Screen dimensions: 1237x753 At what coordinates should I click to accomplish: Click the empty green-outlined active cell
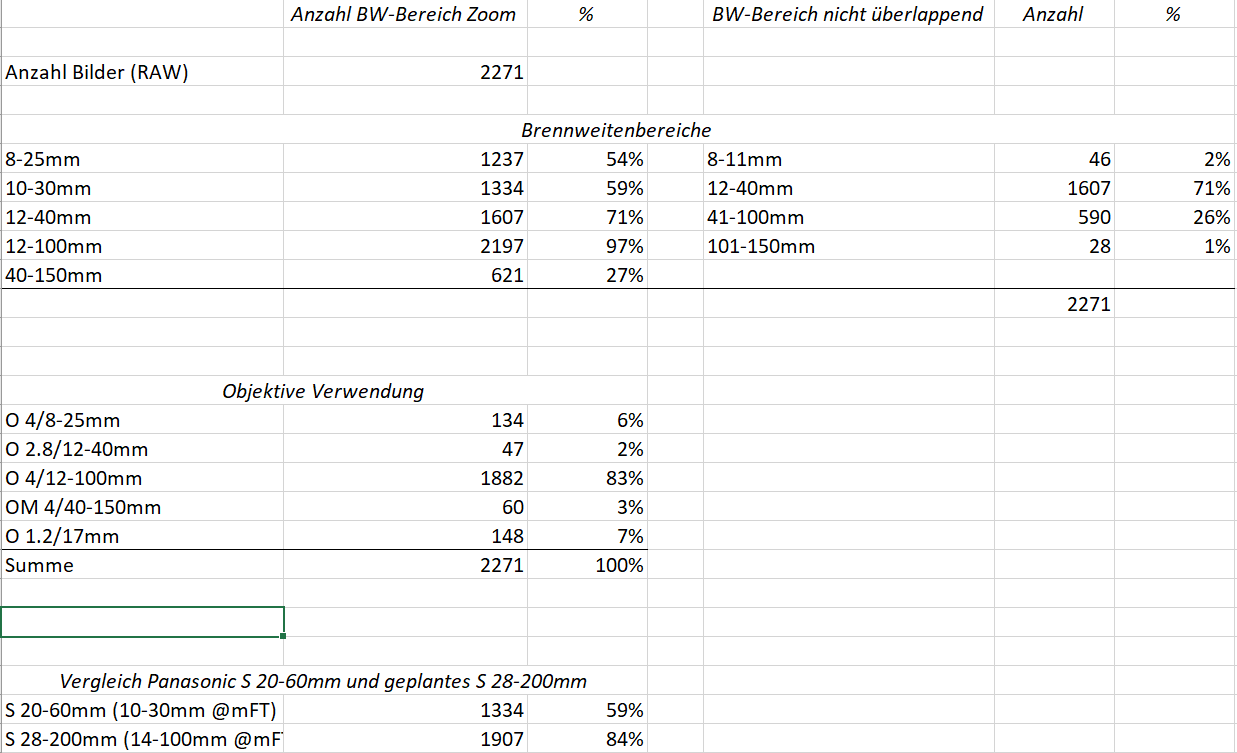(x=142, y=621)
